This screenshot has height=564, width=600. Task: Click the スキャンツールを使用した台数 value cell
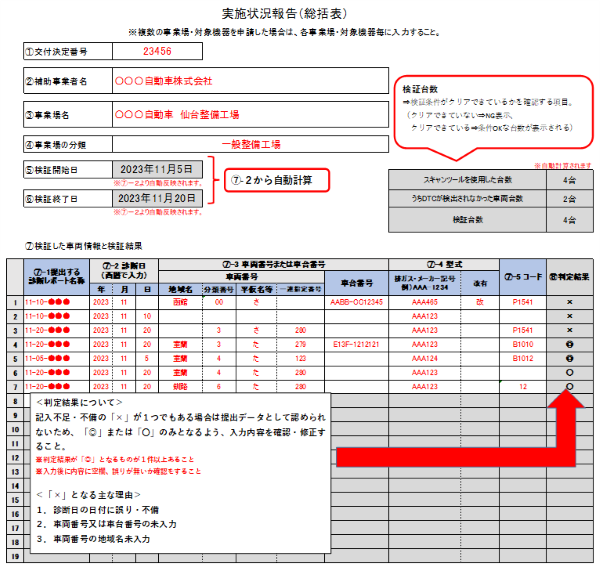(x=569, y=181)
